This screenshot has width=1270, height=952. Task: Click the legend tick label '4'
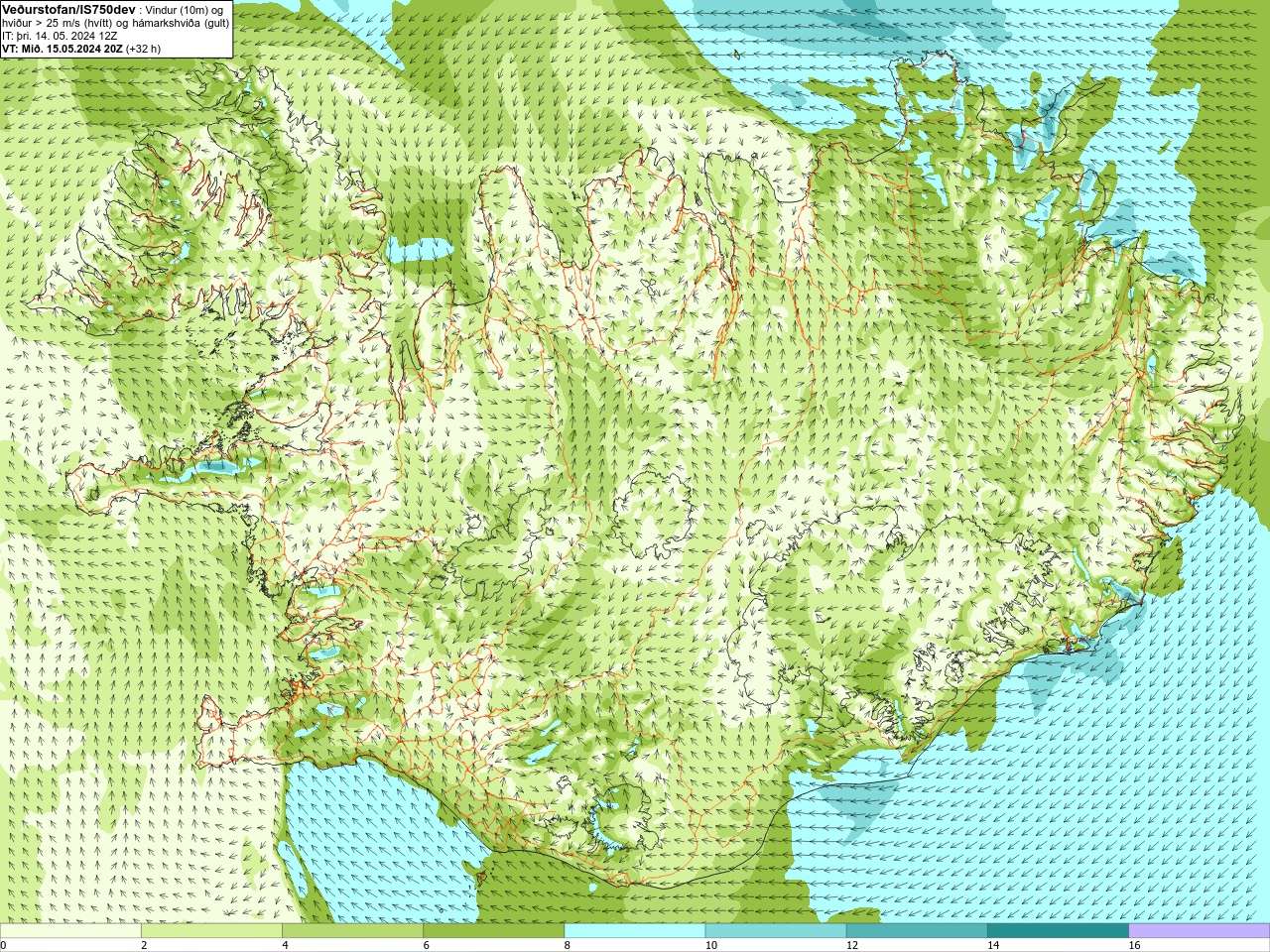click(x=285, y=945)
